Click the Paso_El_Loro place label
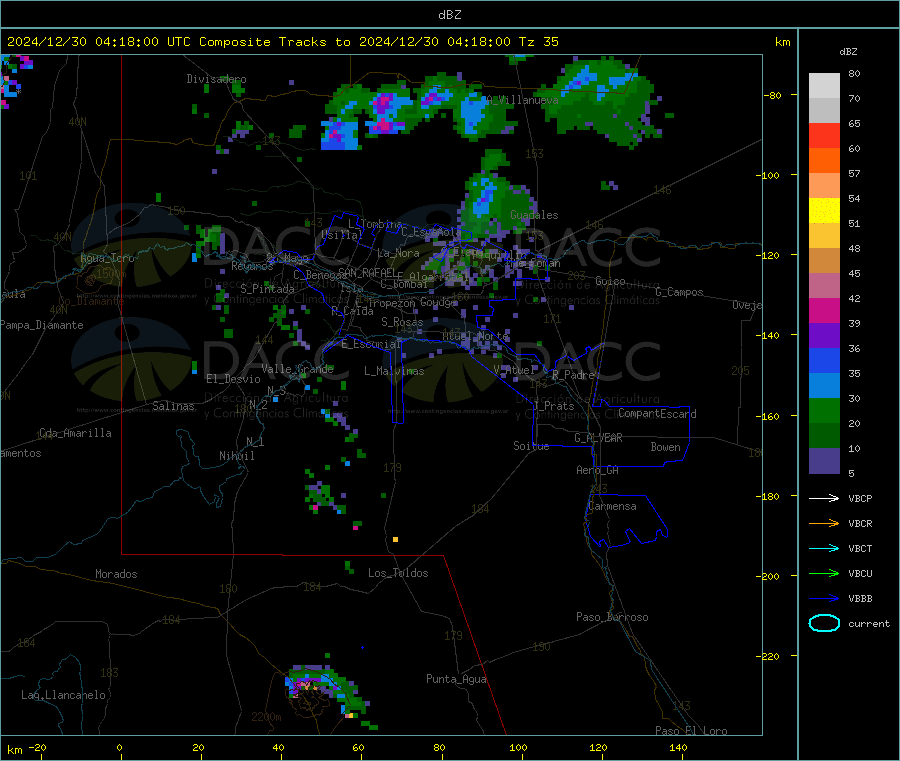This screenshot has width=900, height=761. tap(691, 731)
